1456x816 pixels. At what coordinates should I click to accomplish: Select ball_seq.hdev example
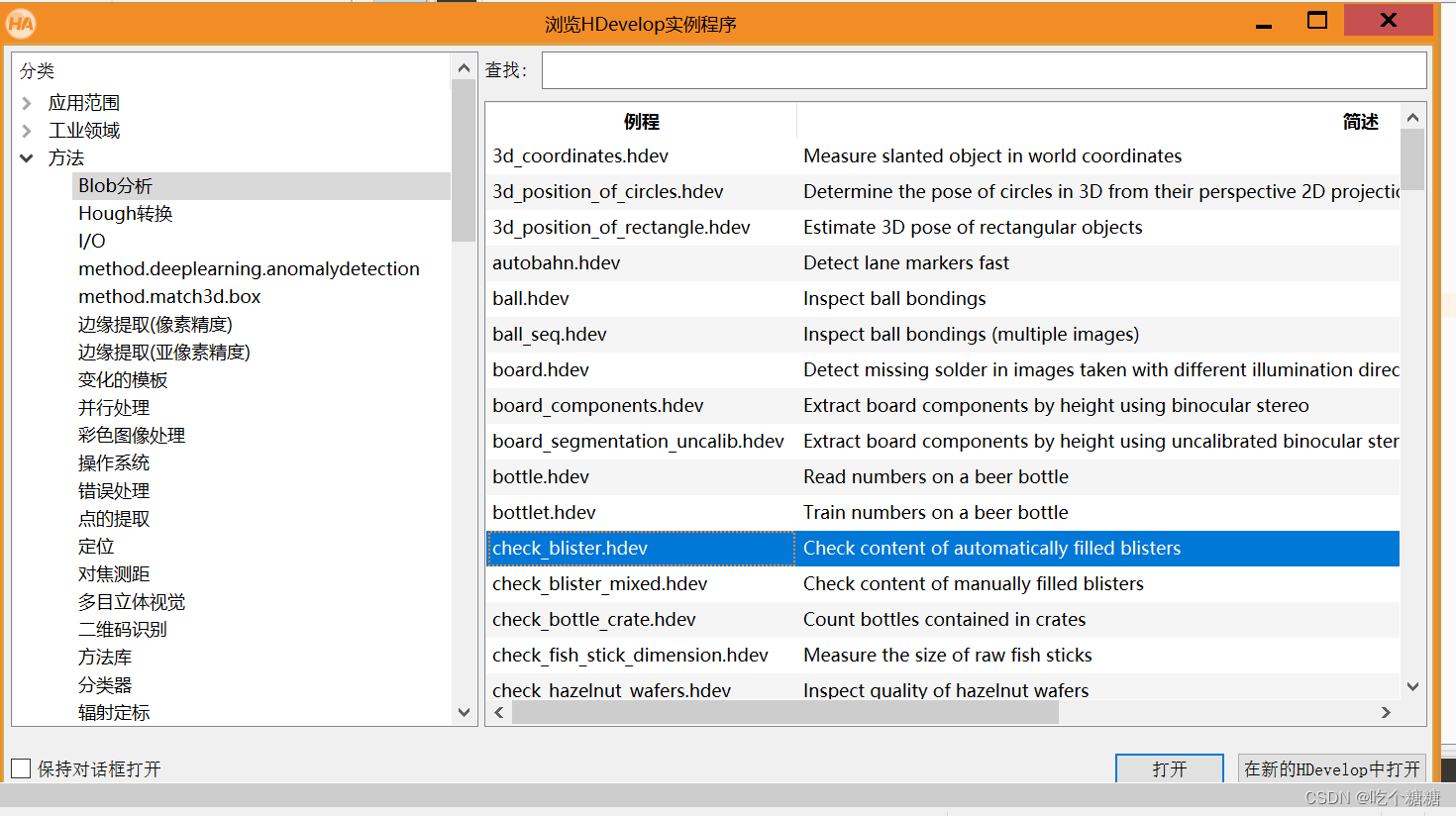pyautogui.click(x=550, y=335)
